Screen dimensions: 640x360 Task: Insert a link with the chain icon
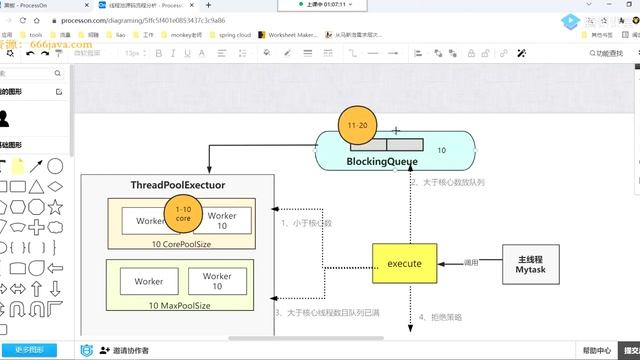pyautogui.click(x=503, y=53)
